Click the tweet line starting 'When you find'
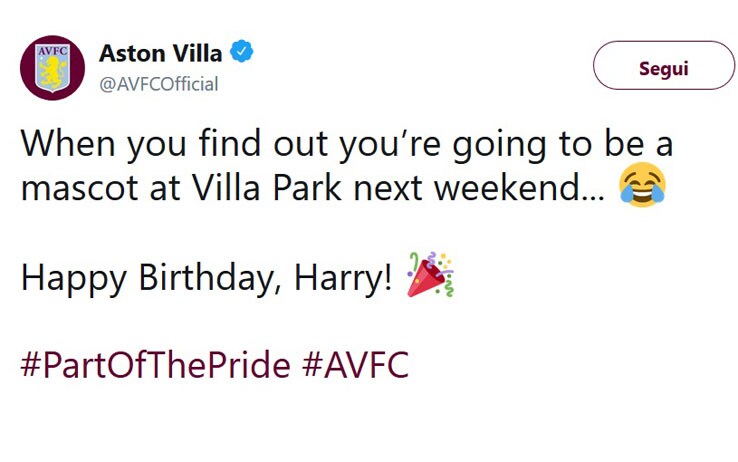The width and height of the screenshot is (738, 462). point(347,145)
